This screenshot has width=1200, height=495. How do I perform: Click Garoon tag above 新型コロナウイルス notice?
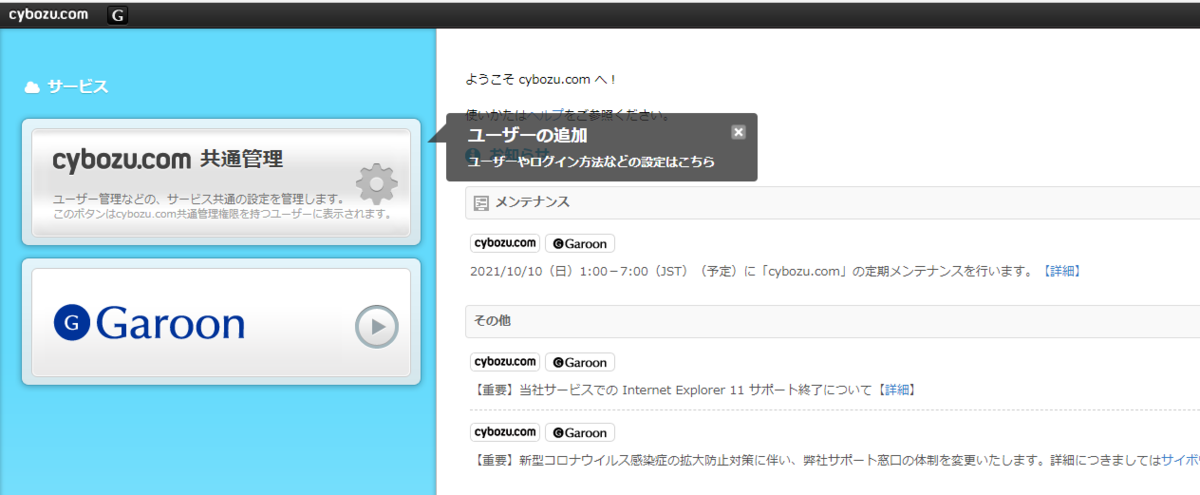[x=580, y=433]
